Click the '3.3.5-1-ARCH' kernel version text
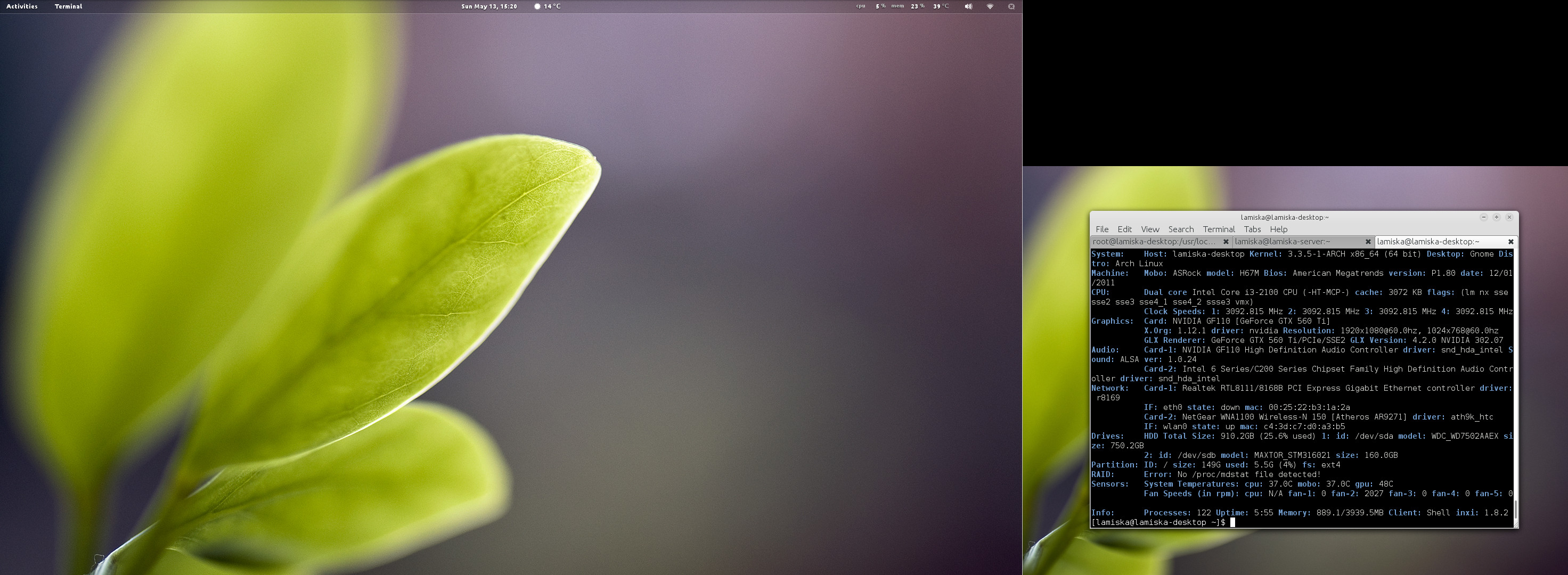 (1316, 254)
